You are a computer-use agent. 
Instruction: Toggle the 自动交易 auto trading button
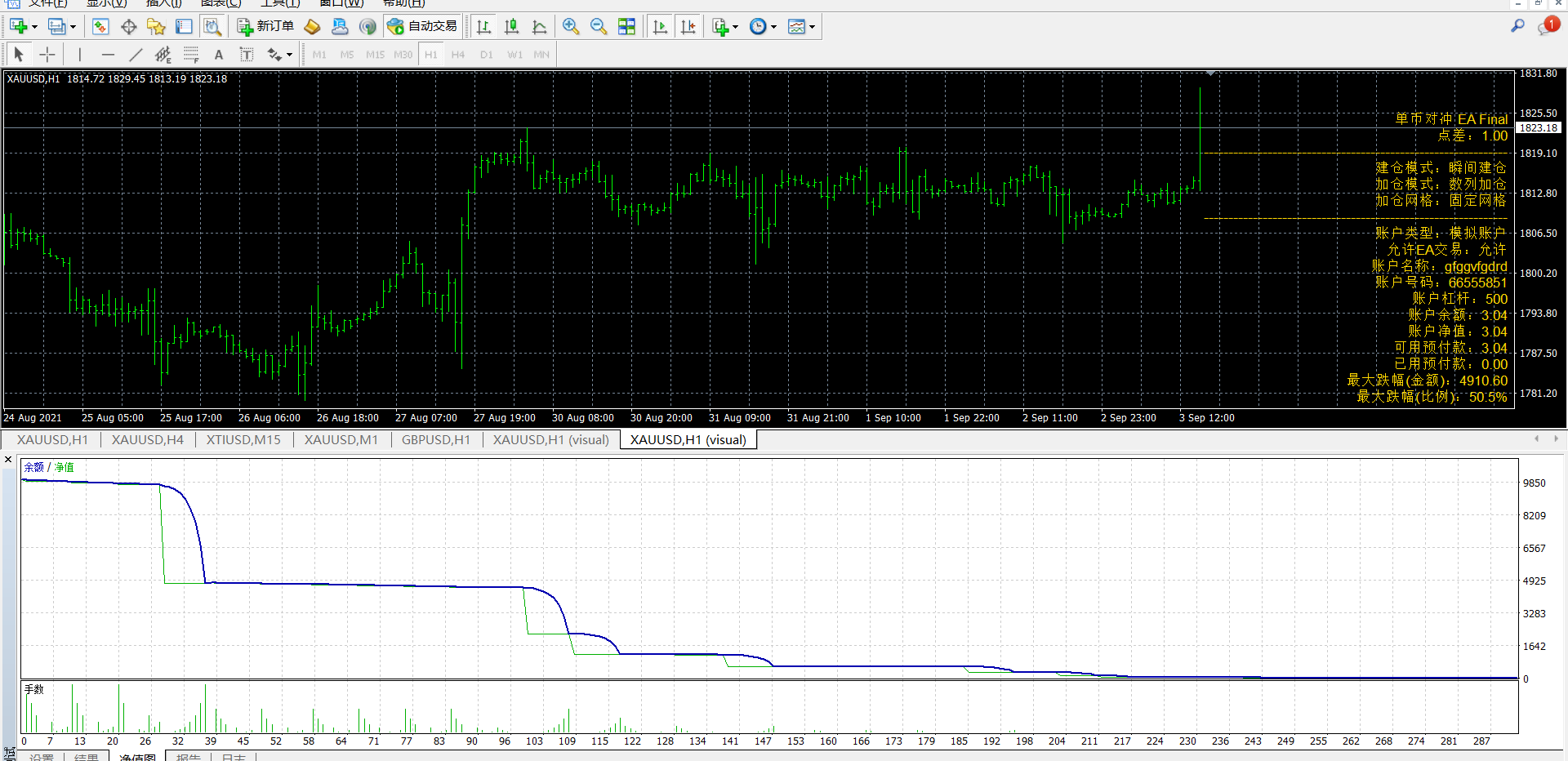423,27
